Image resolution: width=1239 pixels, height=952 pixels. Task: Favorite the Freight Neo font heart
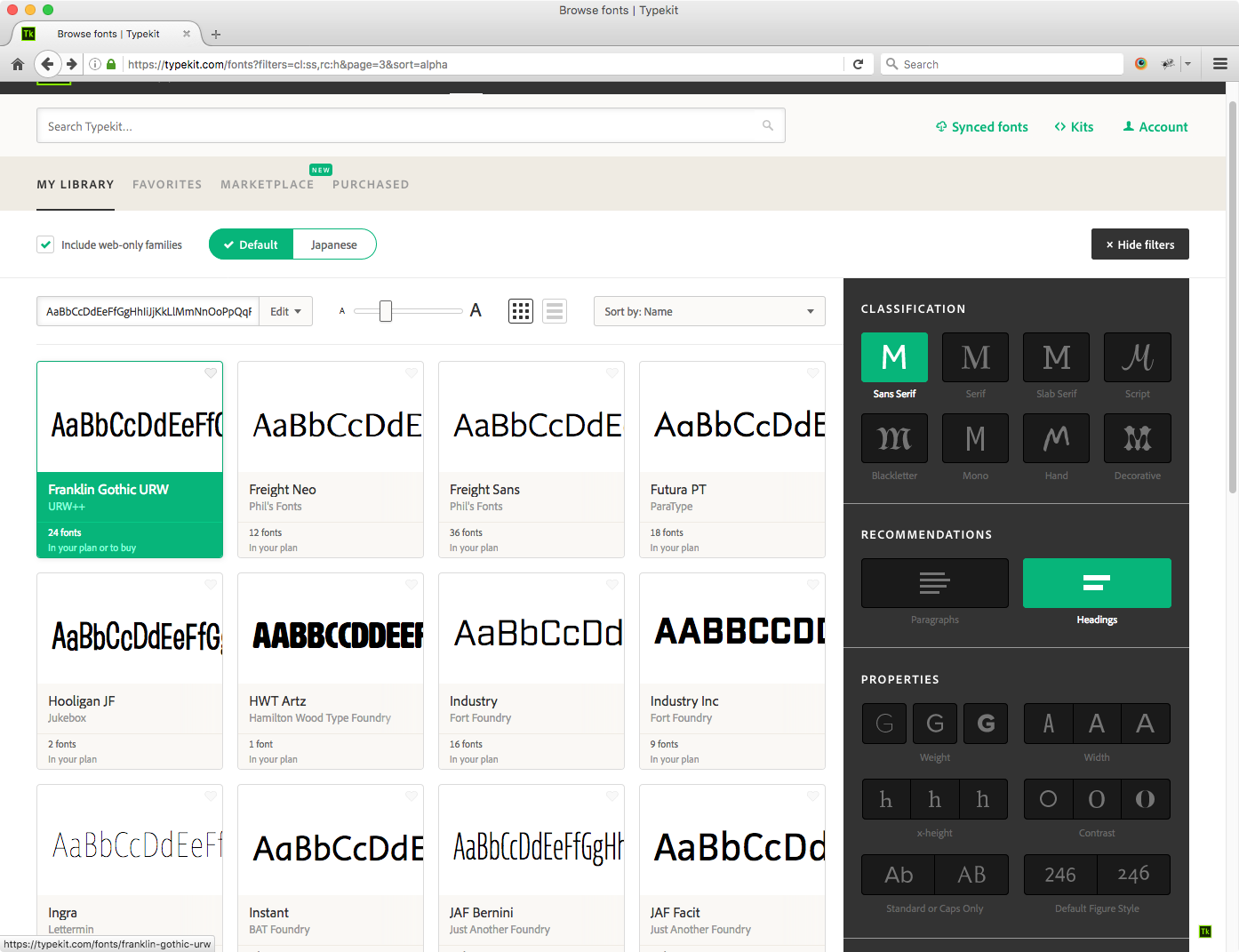[x=412, y=373]
